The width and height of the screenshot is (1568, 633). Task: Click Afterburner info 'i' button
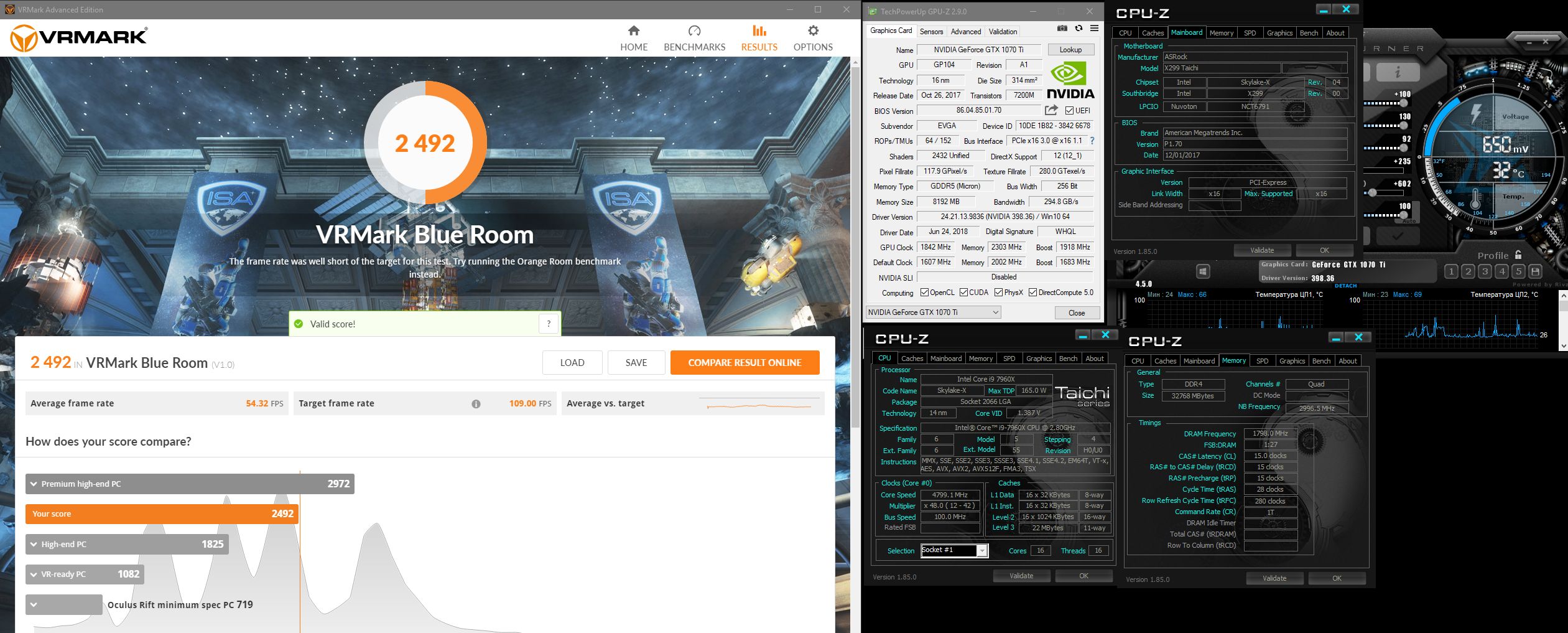coord(1397,72)
